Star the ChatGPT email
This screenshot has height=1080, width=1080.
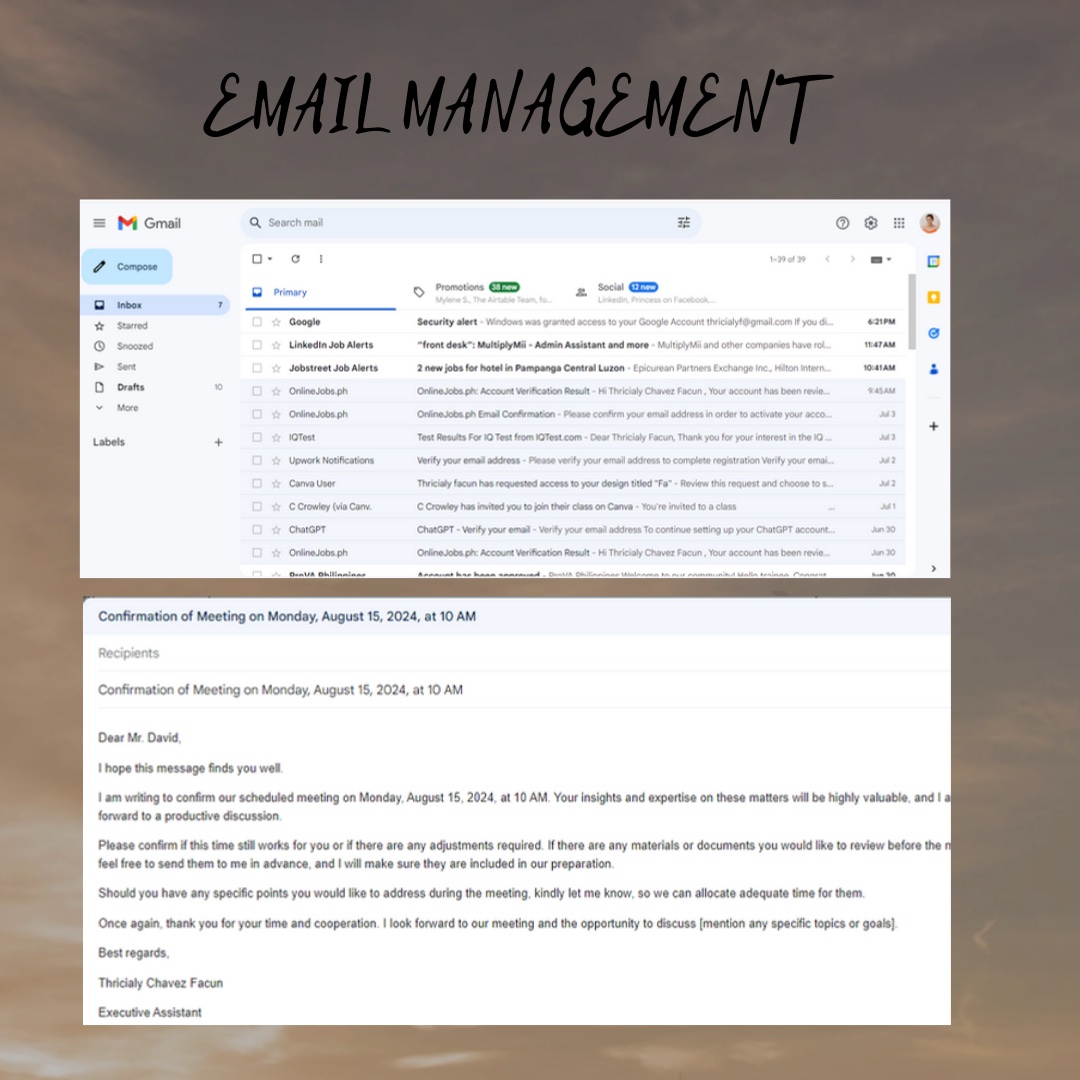coord(276,530)
